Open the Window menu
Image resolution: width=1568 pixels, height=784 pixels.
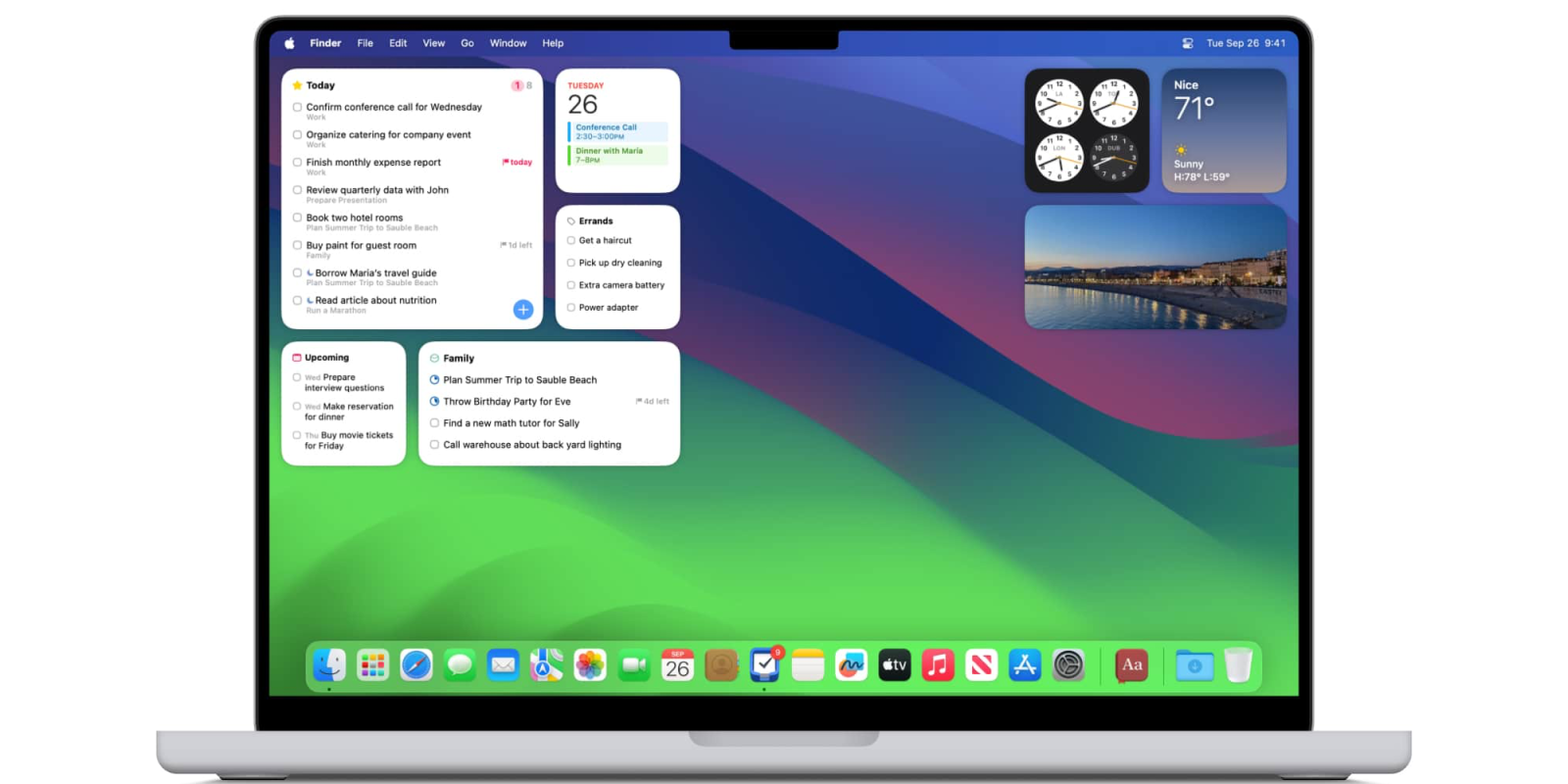508,43
